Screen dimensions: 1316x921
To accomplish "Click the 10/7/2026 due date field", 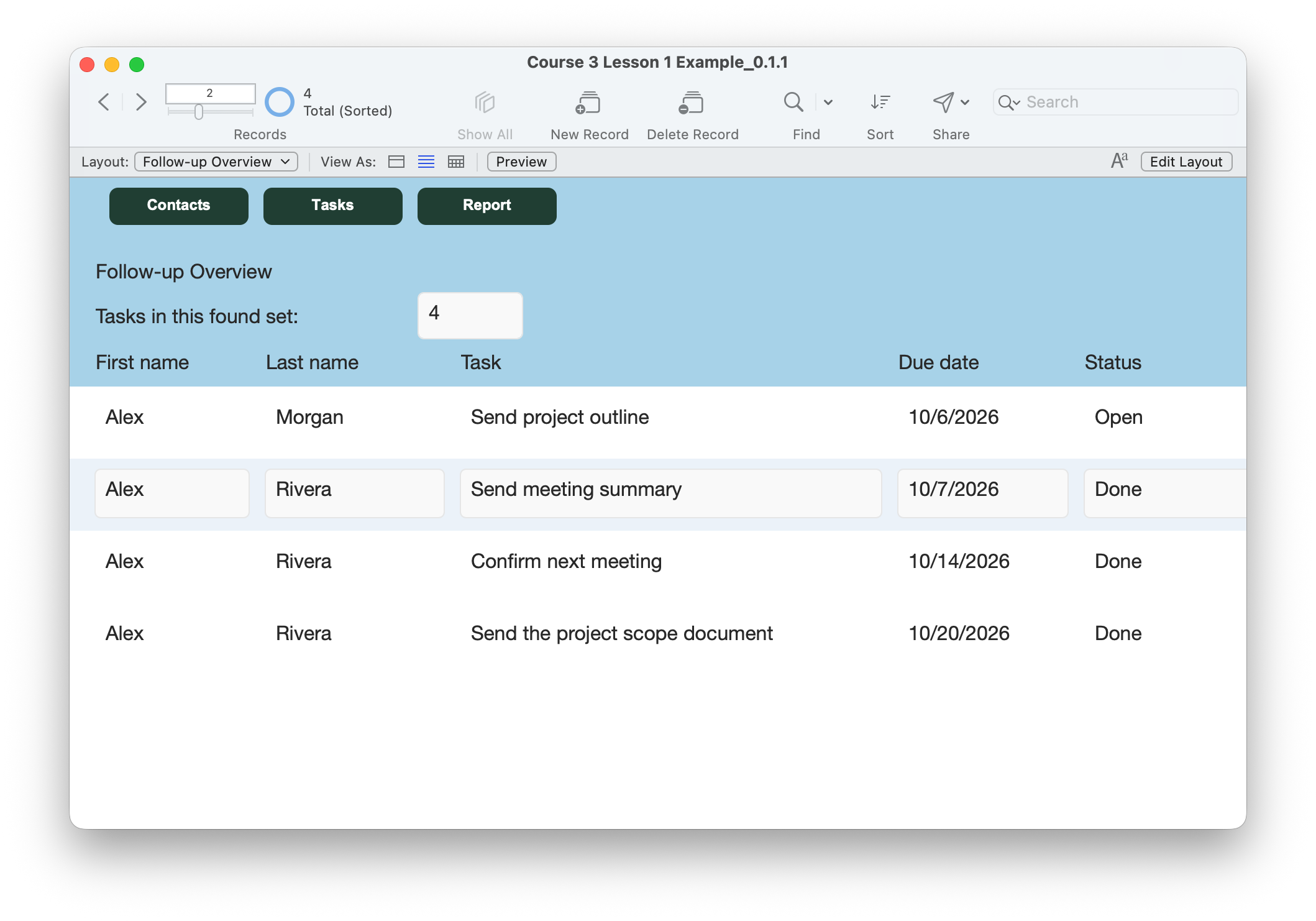I will (x=983, y=493).
